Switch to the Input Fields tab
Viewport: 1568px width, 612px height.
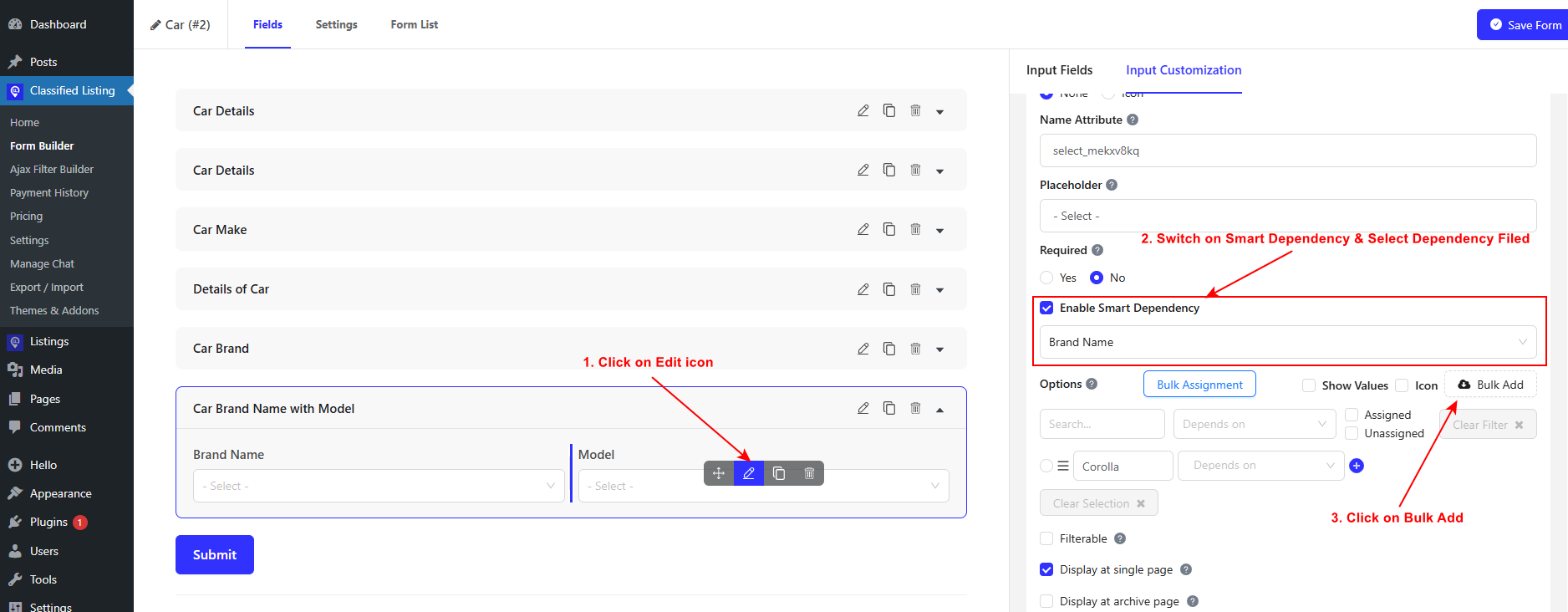[1059, 70]
